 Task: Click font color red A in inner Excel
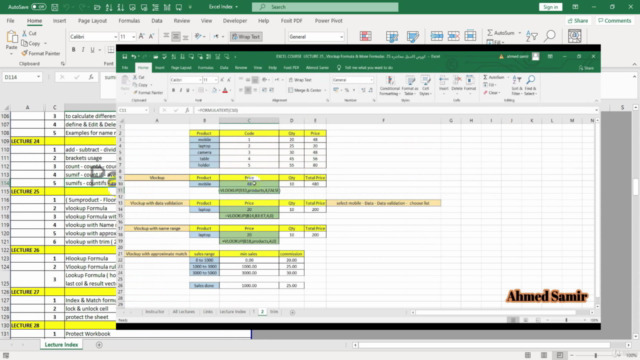pos(225,90)
